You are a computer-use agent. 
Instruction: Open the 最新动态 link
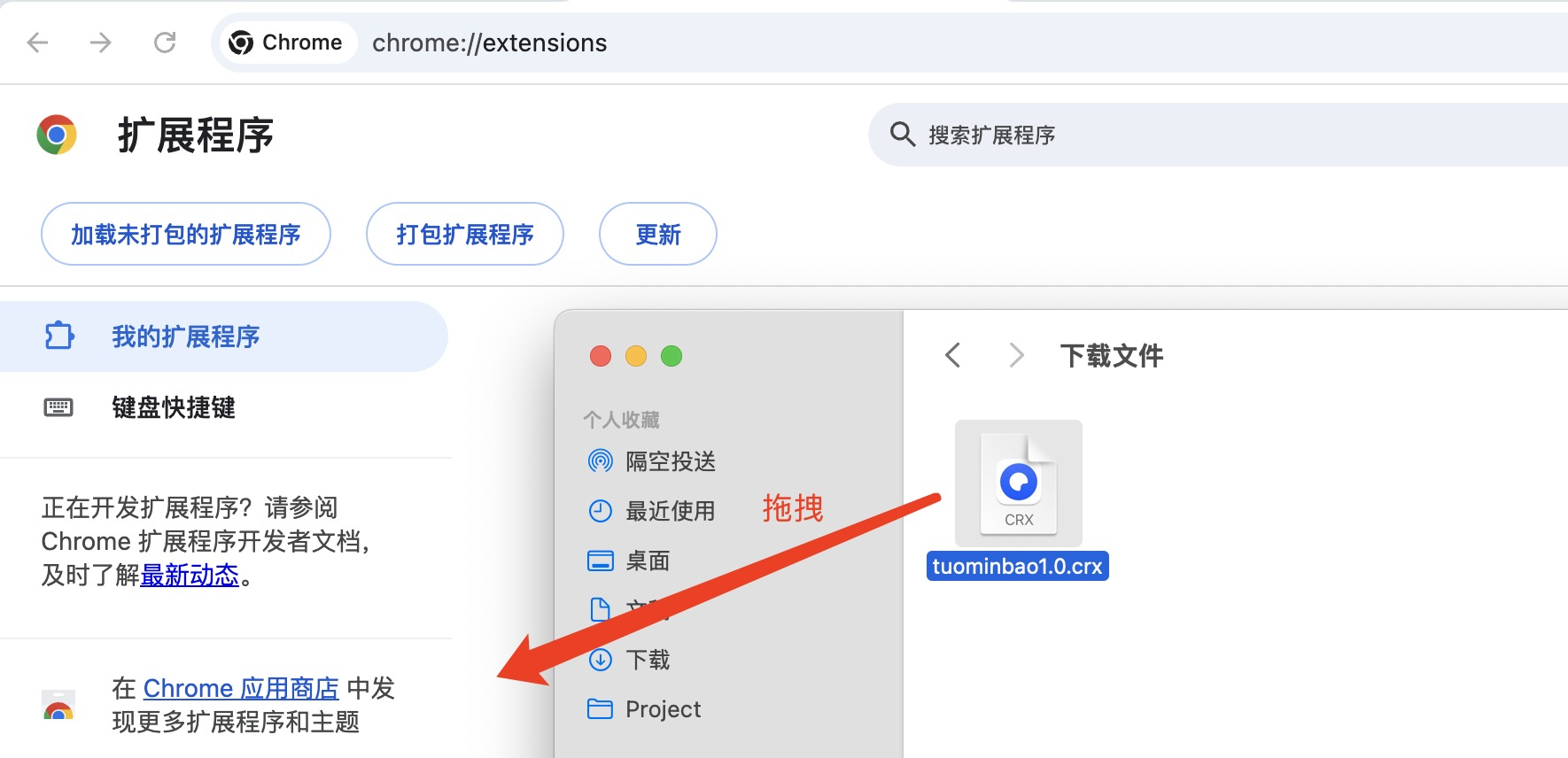190,576
